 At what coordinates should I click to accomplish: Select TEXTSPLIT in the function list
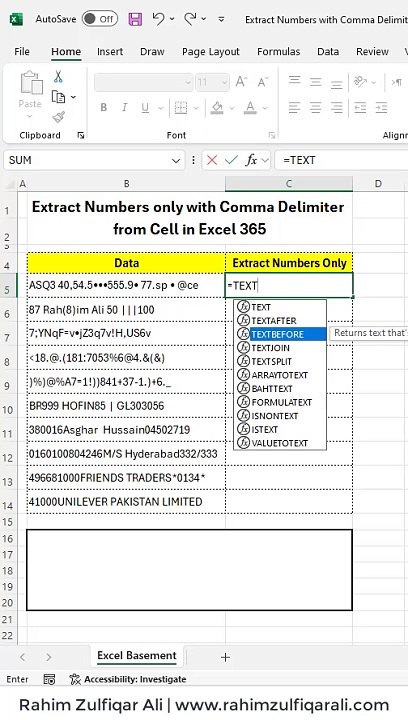tap(280, 361)
